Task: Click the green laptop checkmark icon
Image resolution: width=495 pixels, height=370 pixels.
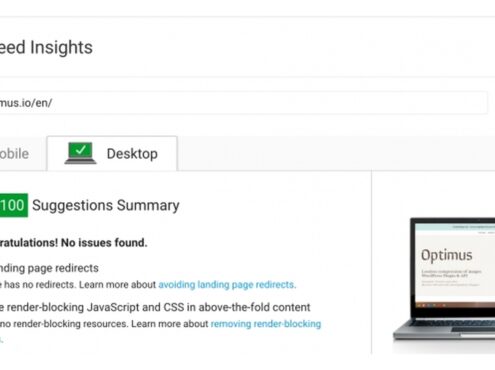Action: tap(80, 153)
